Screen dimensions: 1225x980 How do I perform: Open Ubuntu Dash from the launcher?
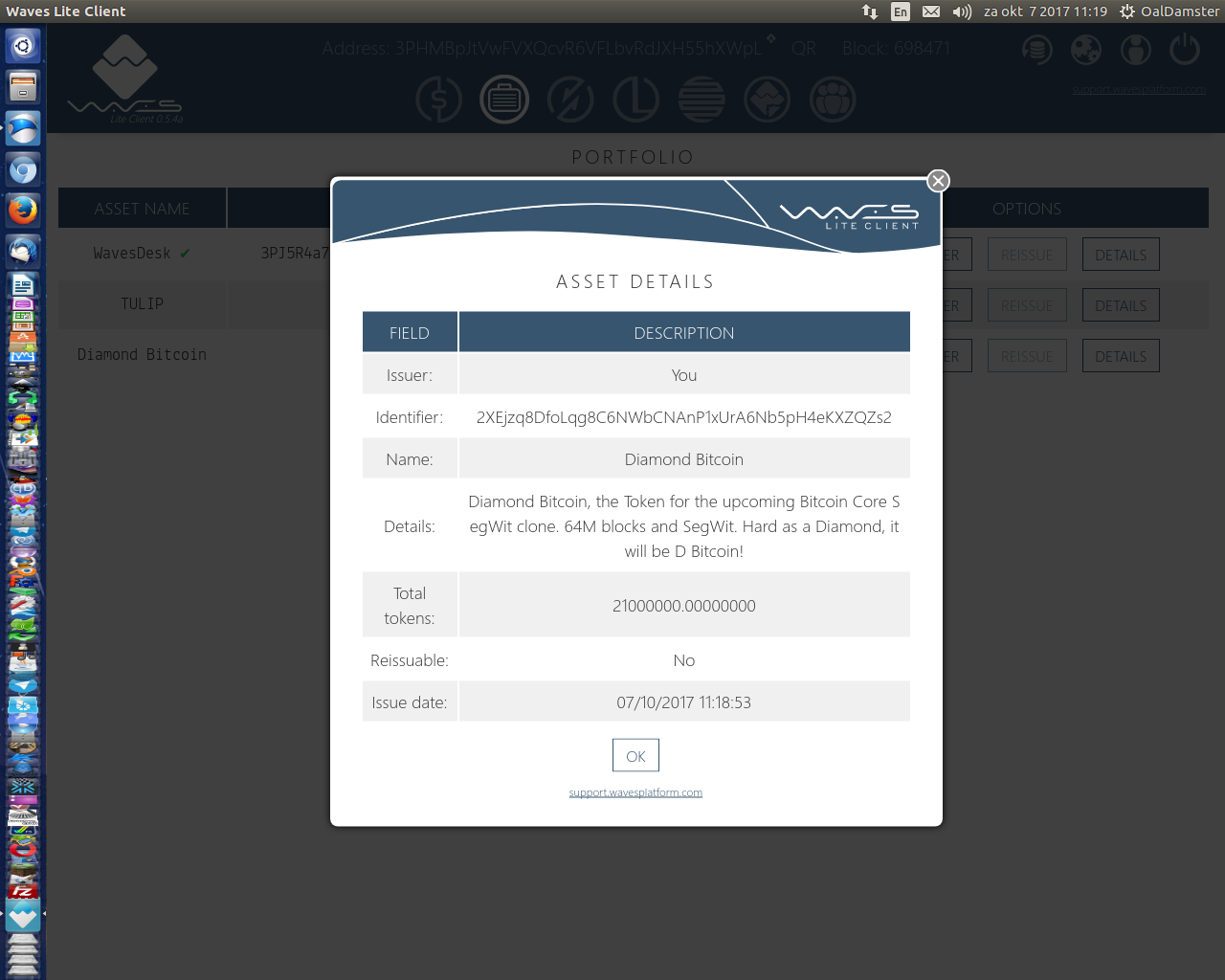pyautogui.click(x=23, y=46)
